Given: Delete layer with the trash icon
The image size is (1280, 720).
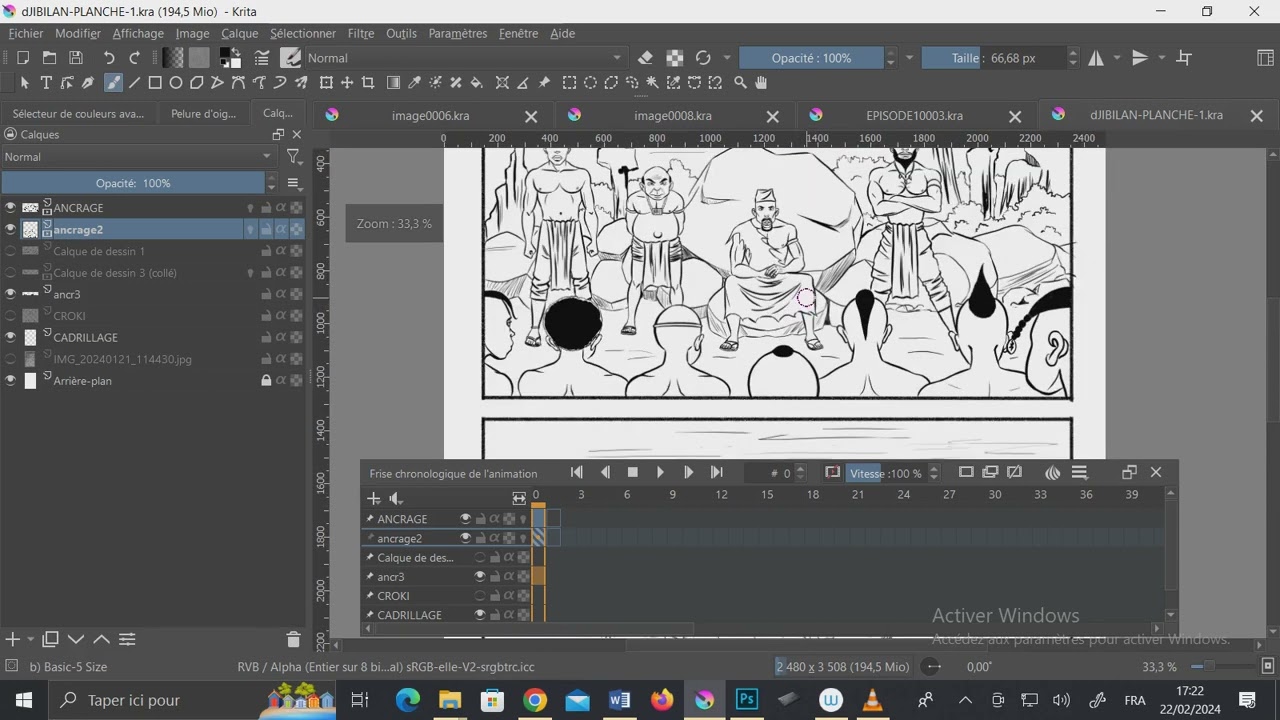Looking at the screenshot, I should (293, 640).
